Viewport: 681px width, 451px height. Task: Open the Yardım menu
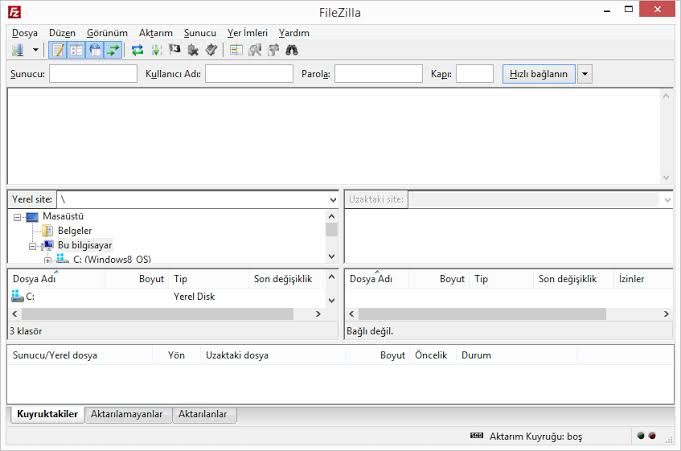294,33
